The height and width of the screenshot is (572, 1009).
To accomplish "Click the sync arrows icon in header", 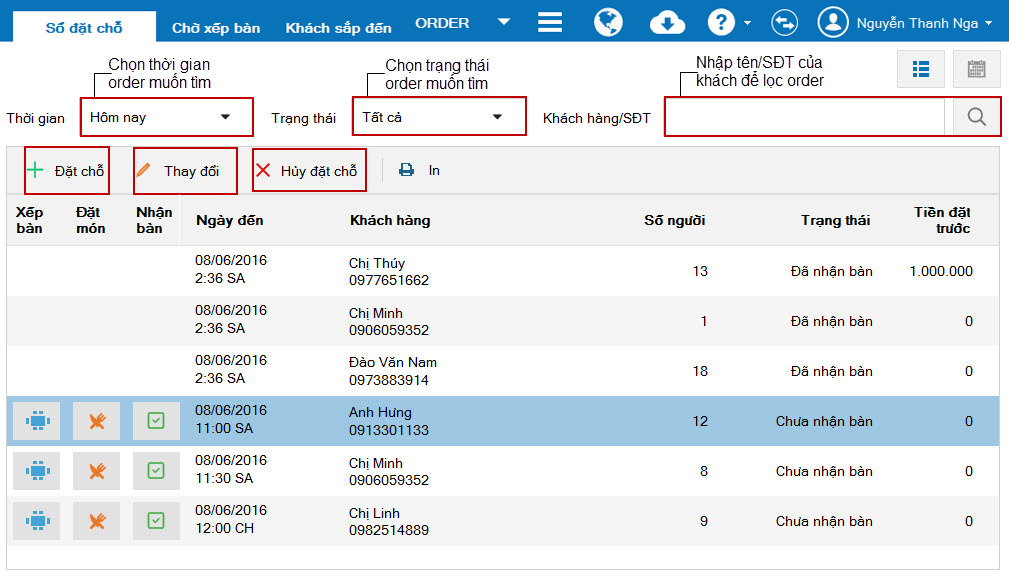I will (784, 23).
